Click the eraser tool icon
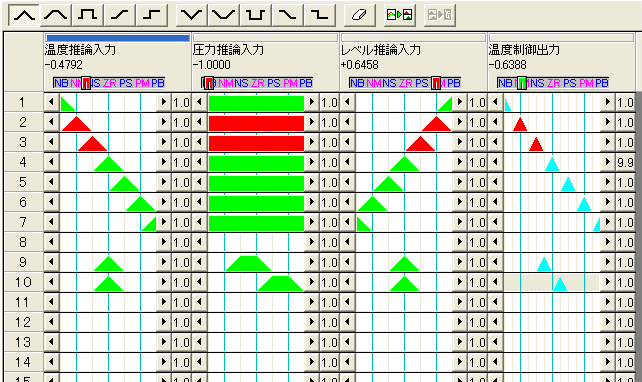Viewport: 642px width, 382px height. click(359, 15)
